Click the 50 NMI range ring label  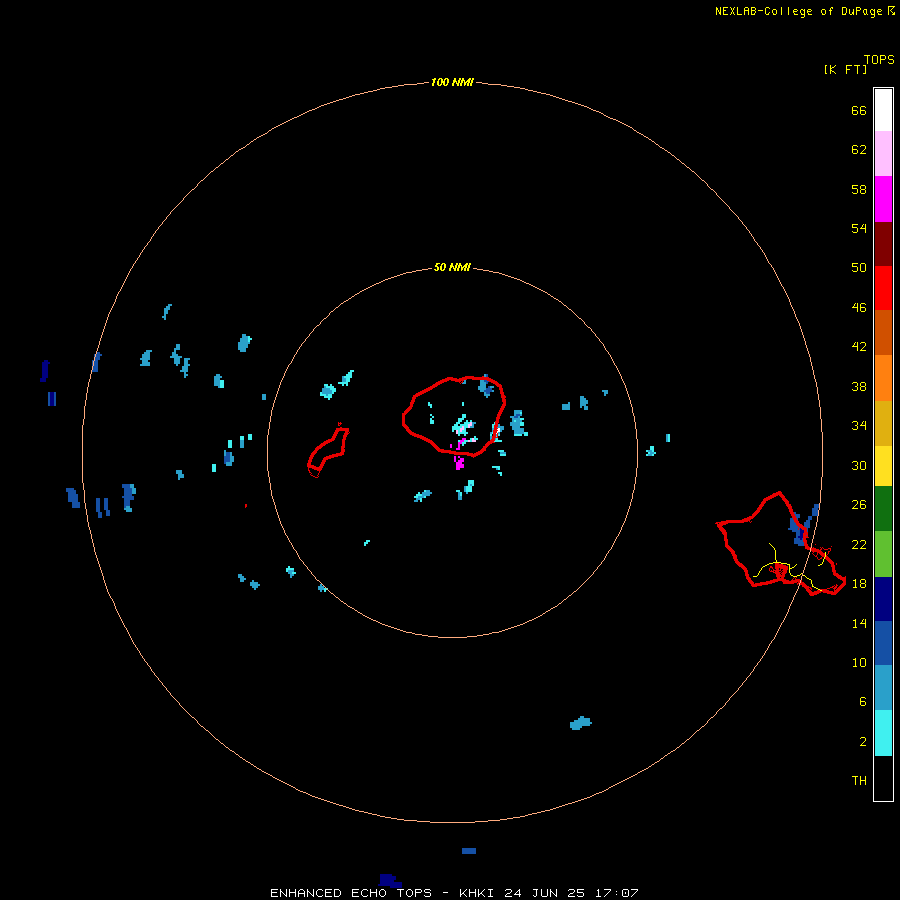point(452,267)
